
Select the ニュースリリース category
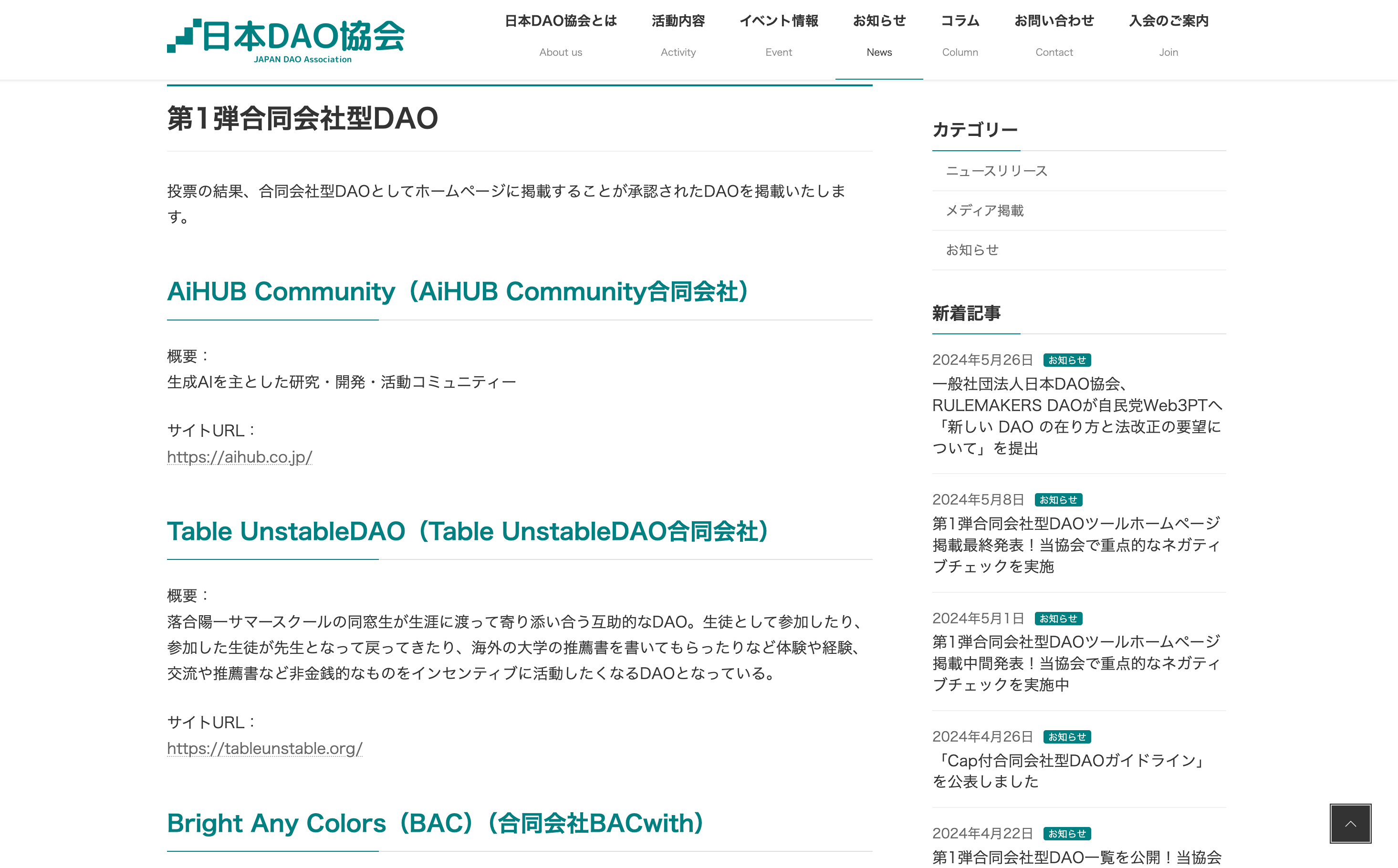[x=1079, y=171]
